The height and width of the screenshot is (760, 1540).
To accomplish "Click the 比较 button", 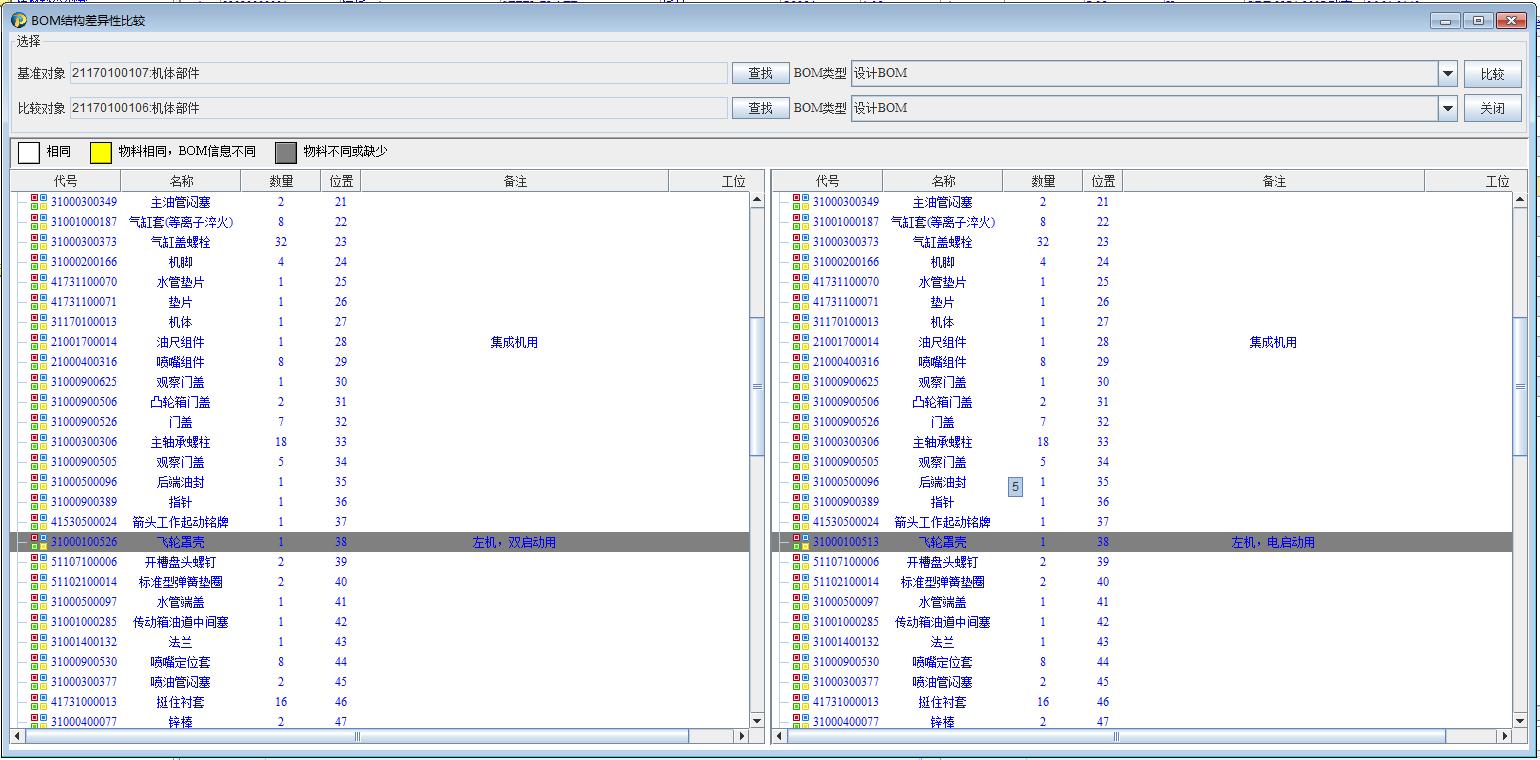I will point(1492,74).
